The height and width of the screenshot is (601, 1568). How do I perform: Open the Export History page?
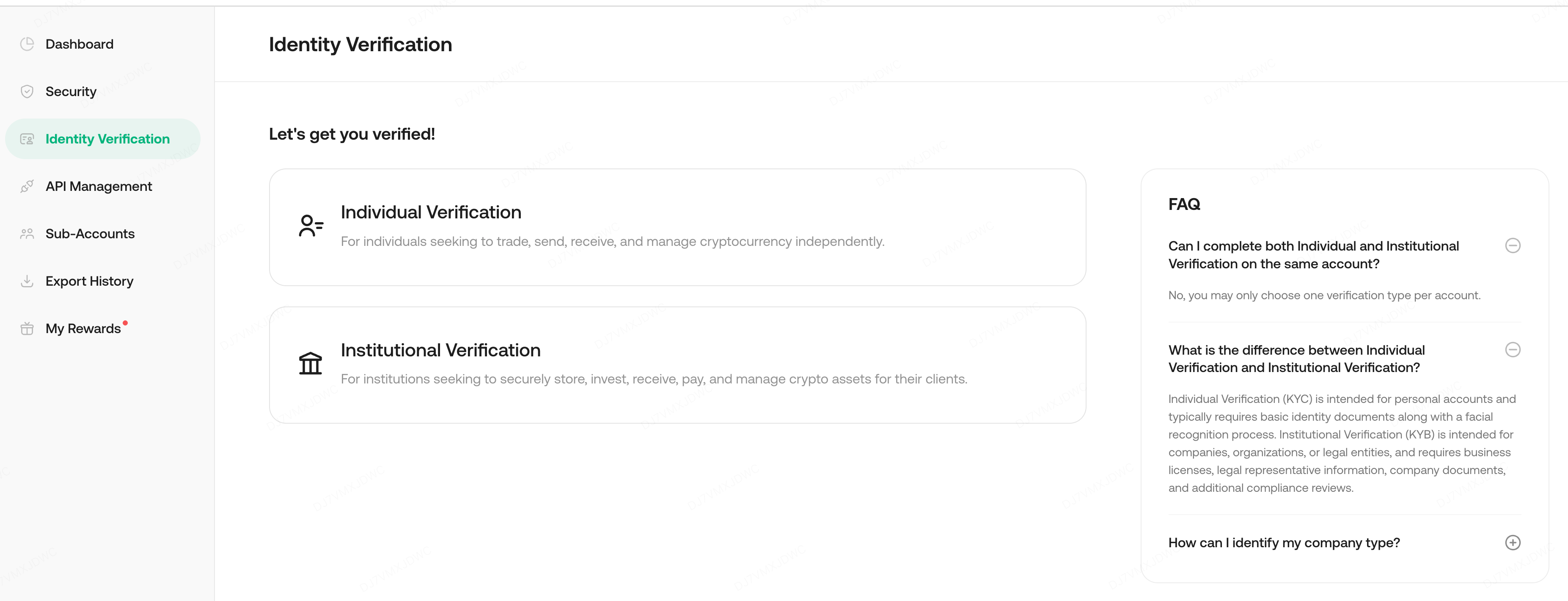(89, 281)
